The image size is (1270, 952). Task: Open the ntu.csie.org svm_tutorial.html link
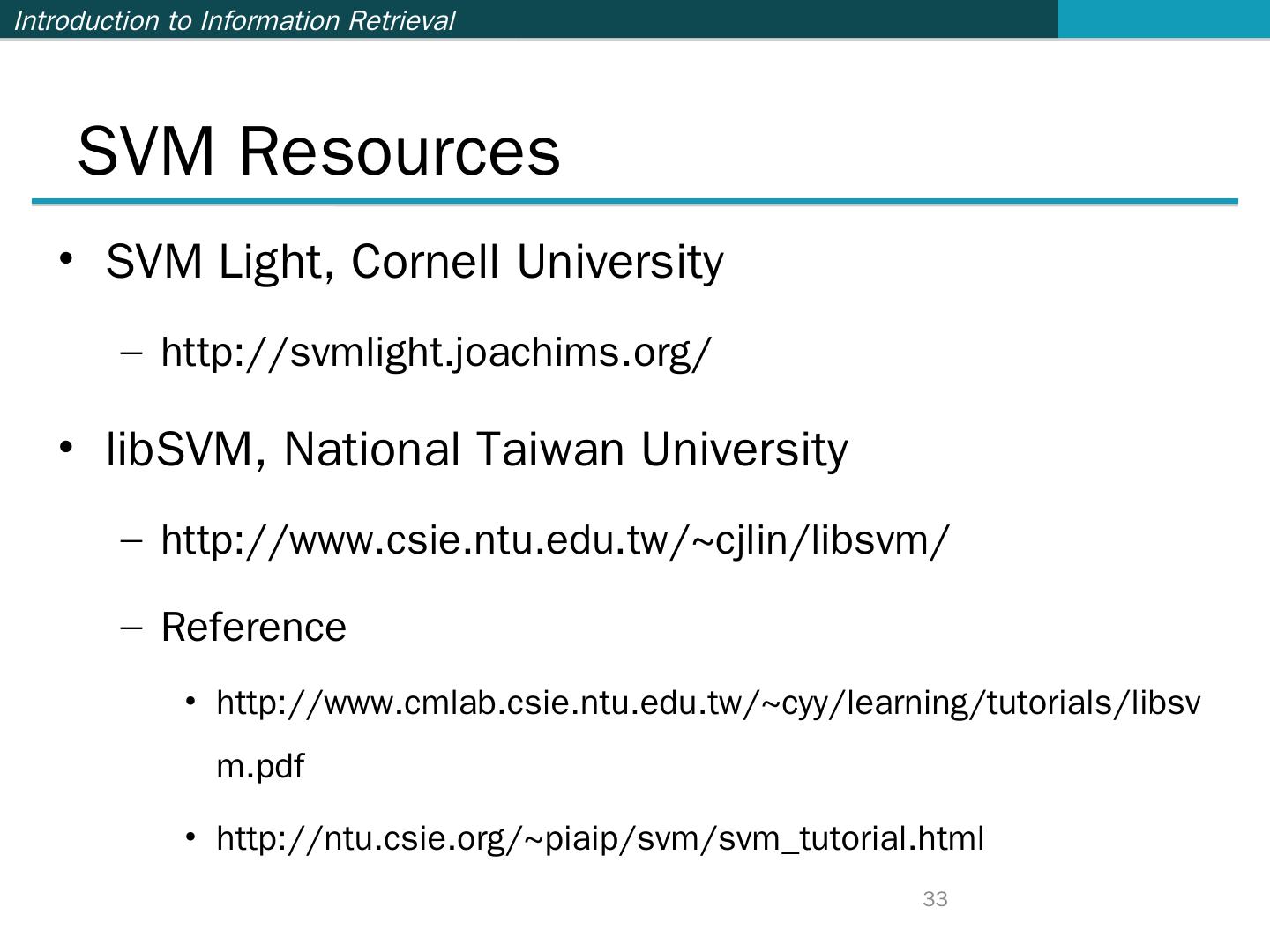[x=600, y=837]
